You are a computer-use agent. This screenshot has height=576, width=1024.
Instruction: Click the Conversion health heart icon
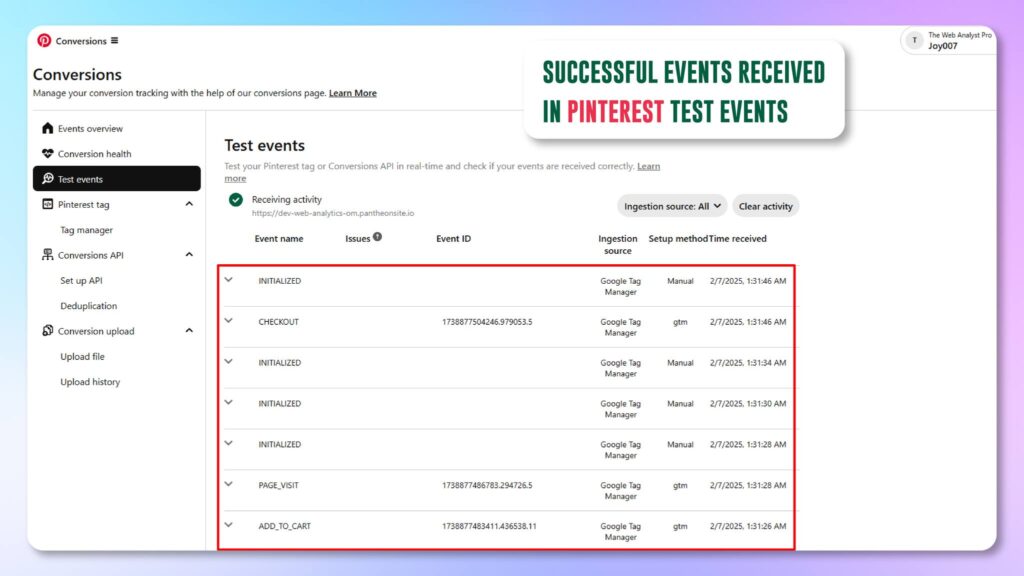[x=48, y=153]
